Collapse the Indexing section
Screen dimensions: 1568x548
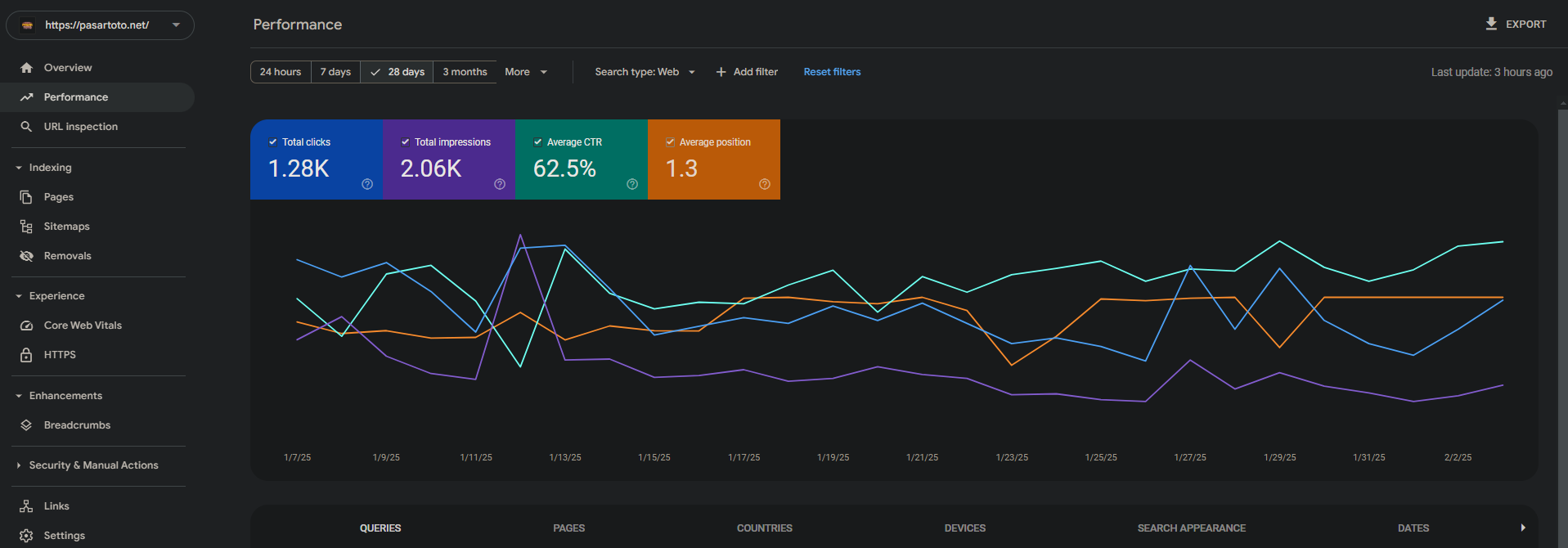19,168
